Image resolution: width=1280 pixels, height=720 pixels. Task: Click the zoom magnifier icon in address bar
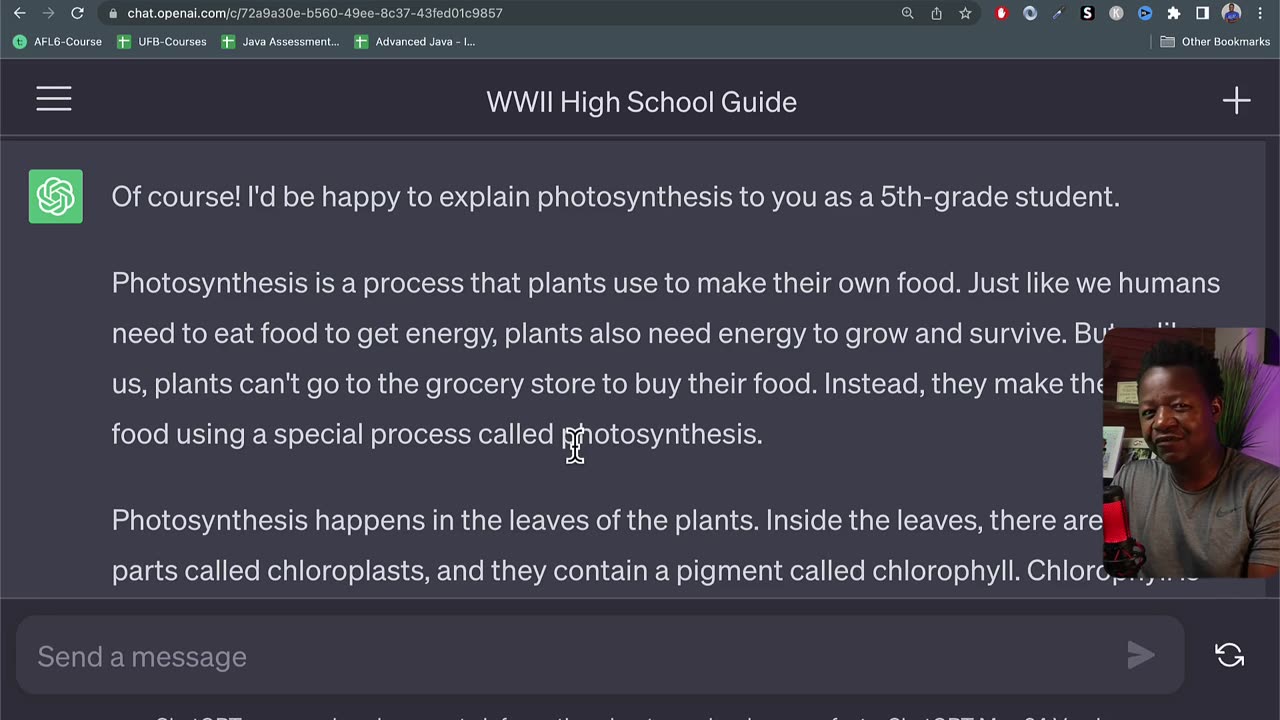(908, 13)
